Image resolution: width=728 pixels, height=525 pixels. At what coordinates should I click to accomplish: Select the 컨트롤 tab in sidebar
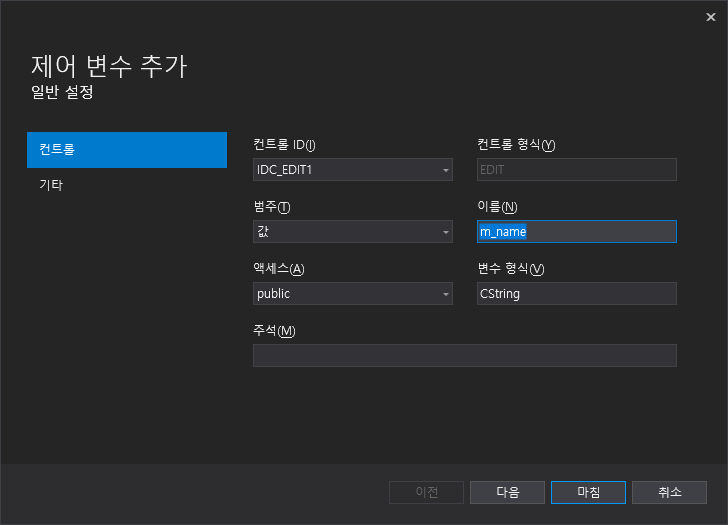pos(127,149)
